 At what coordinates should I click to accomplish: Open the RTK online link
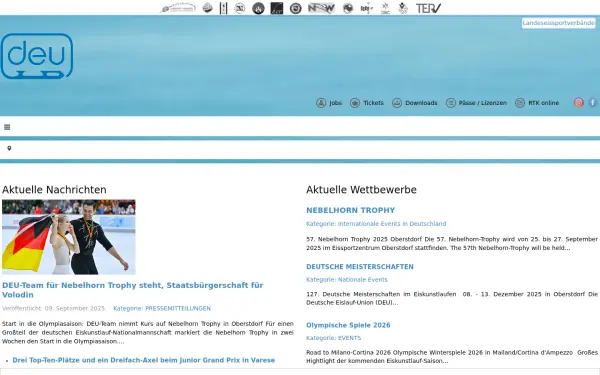click(543, 103)
